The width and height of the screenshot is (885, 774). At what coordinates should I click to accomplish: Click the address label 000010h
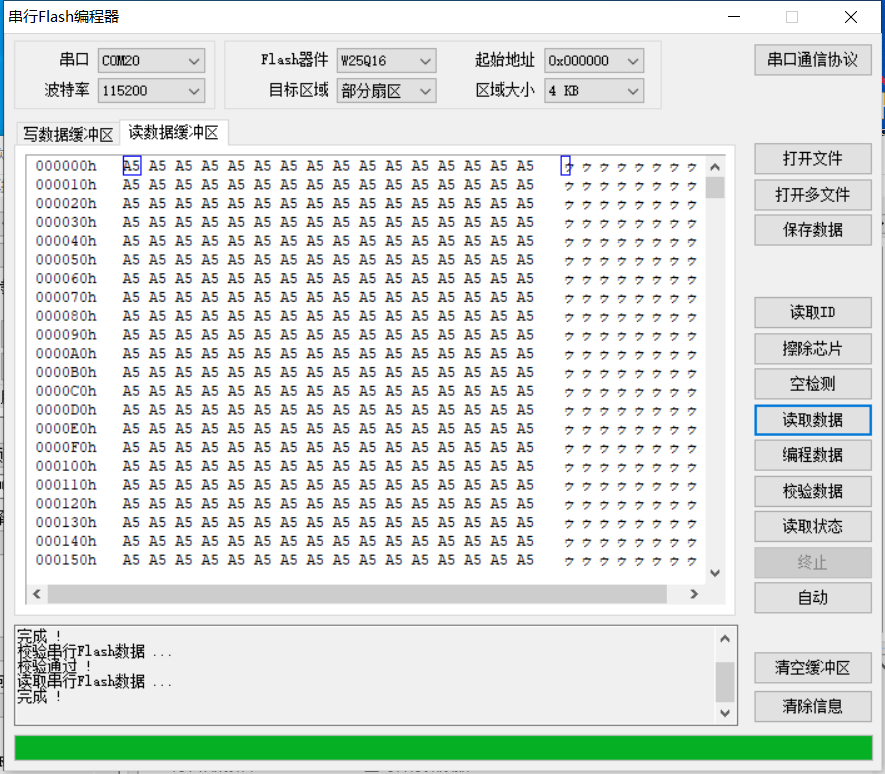pos(66,185)
